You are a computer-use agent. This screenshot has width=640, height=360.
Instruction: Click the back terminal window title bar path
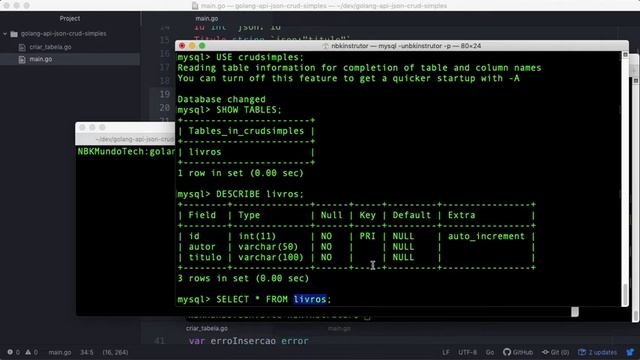(x=135, y=139)
